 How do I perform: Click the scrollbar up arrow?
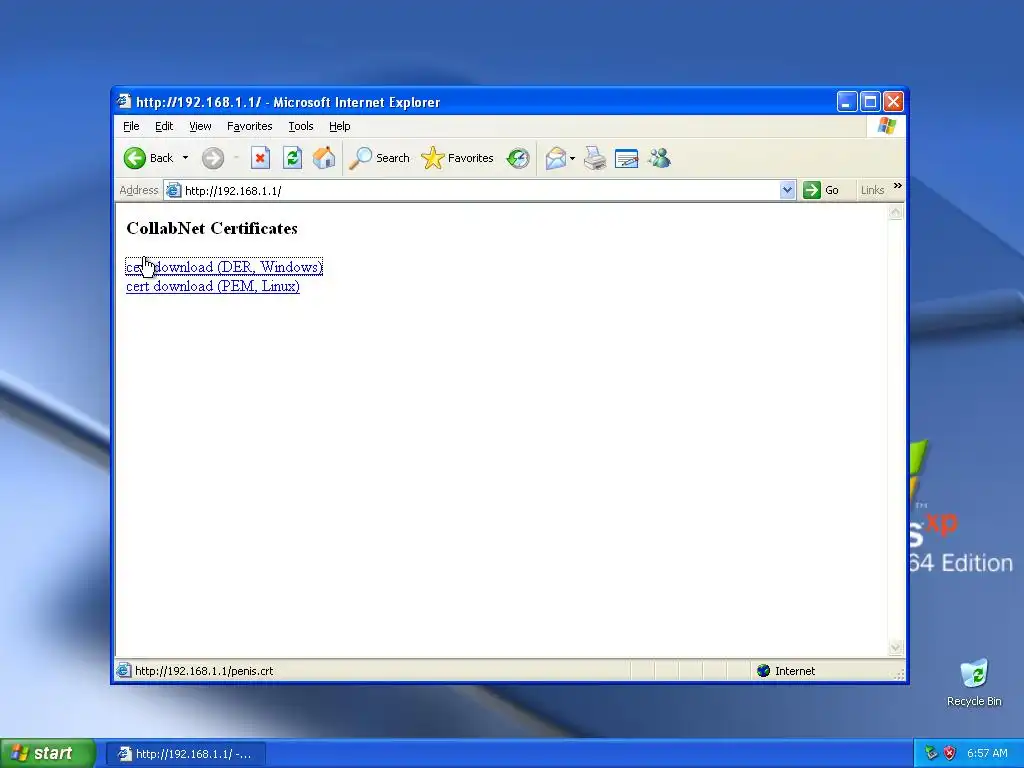click(895, 212)
